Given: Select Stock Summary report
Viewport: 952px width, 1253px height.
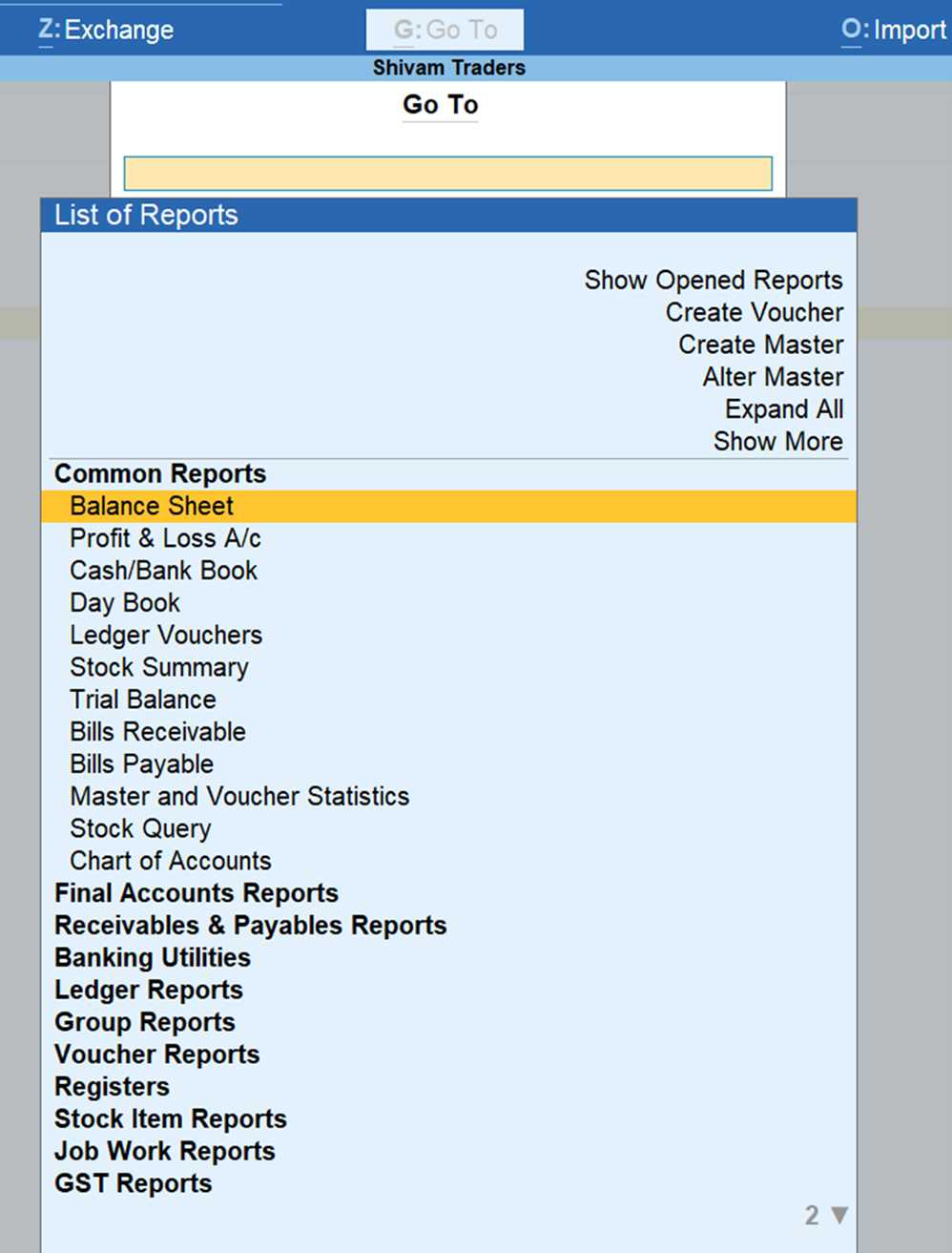Looking at the screenshot, I should [159, 667].
